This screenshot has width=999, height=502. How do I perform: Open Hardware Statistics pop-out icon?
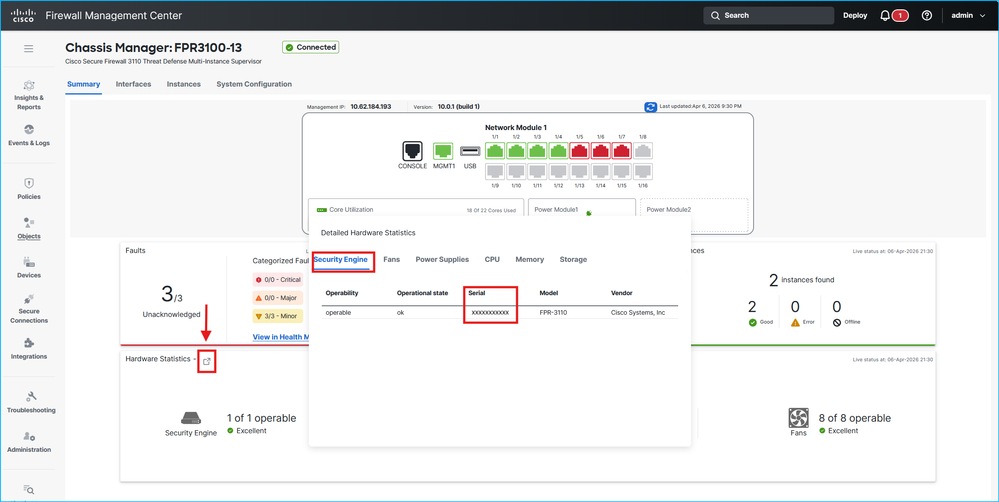(x=206, y=361)
